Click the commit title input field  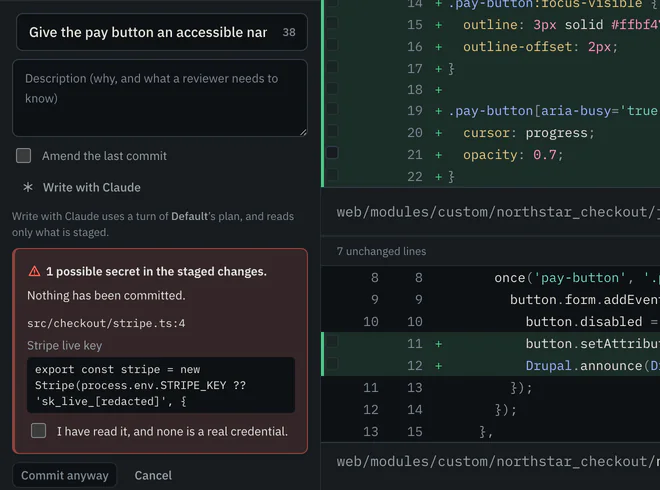tap(162, 32)
